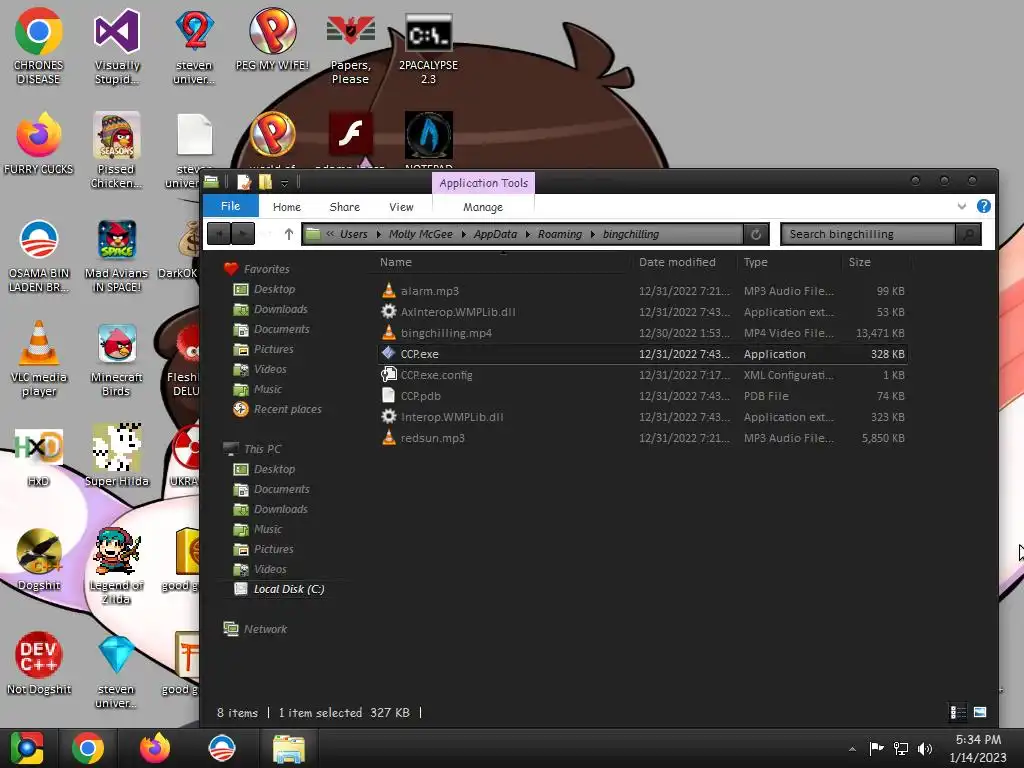Open Flash player desktop icon
This screenshot has width=1024, height=768.
click(x=351, y=134)
